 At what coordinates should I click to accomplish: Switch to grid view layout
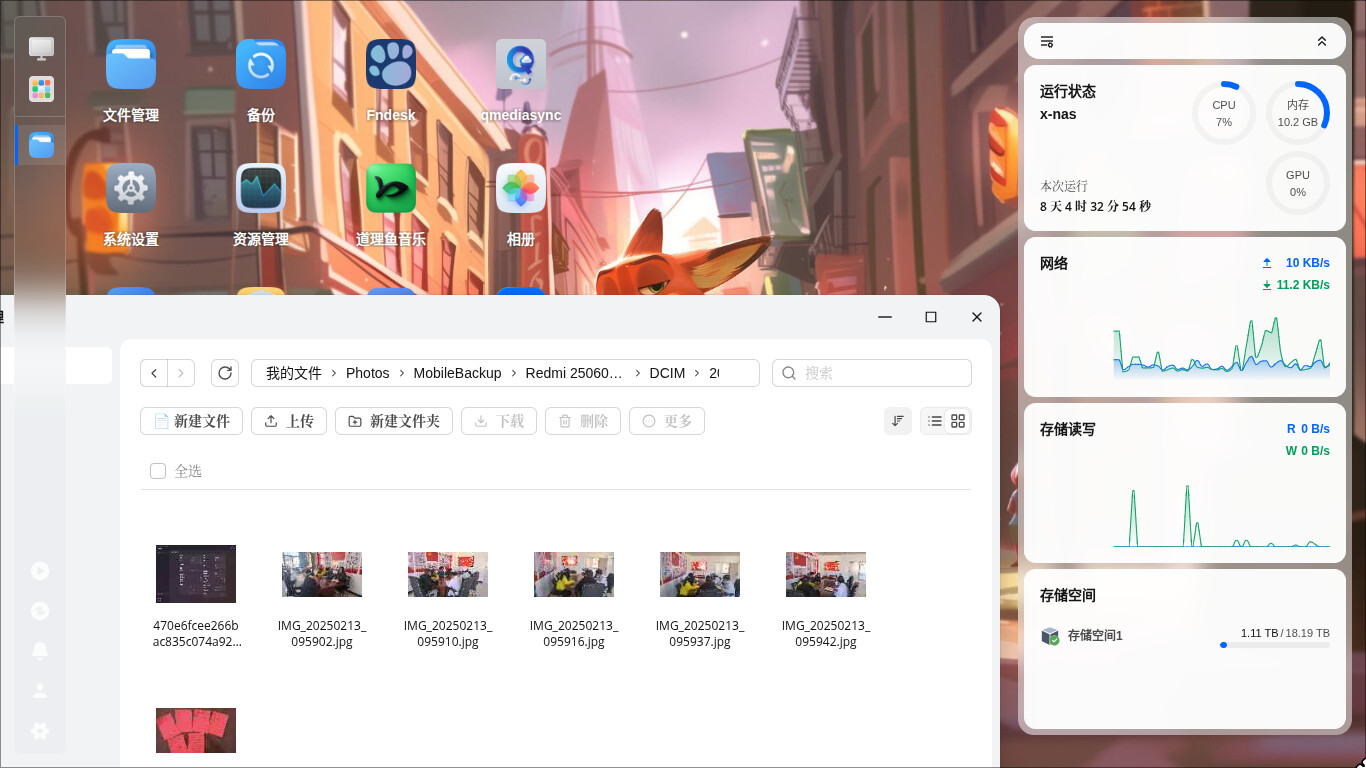coord(958,421)
